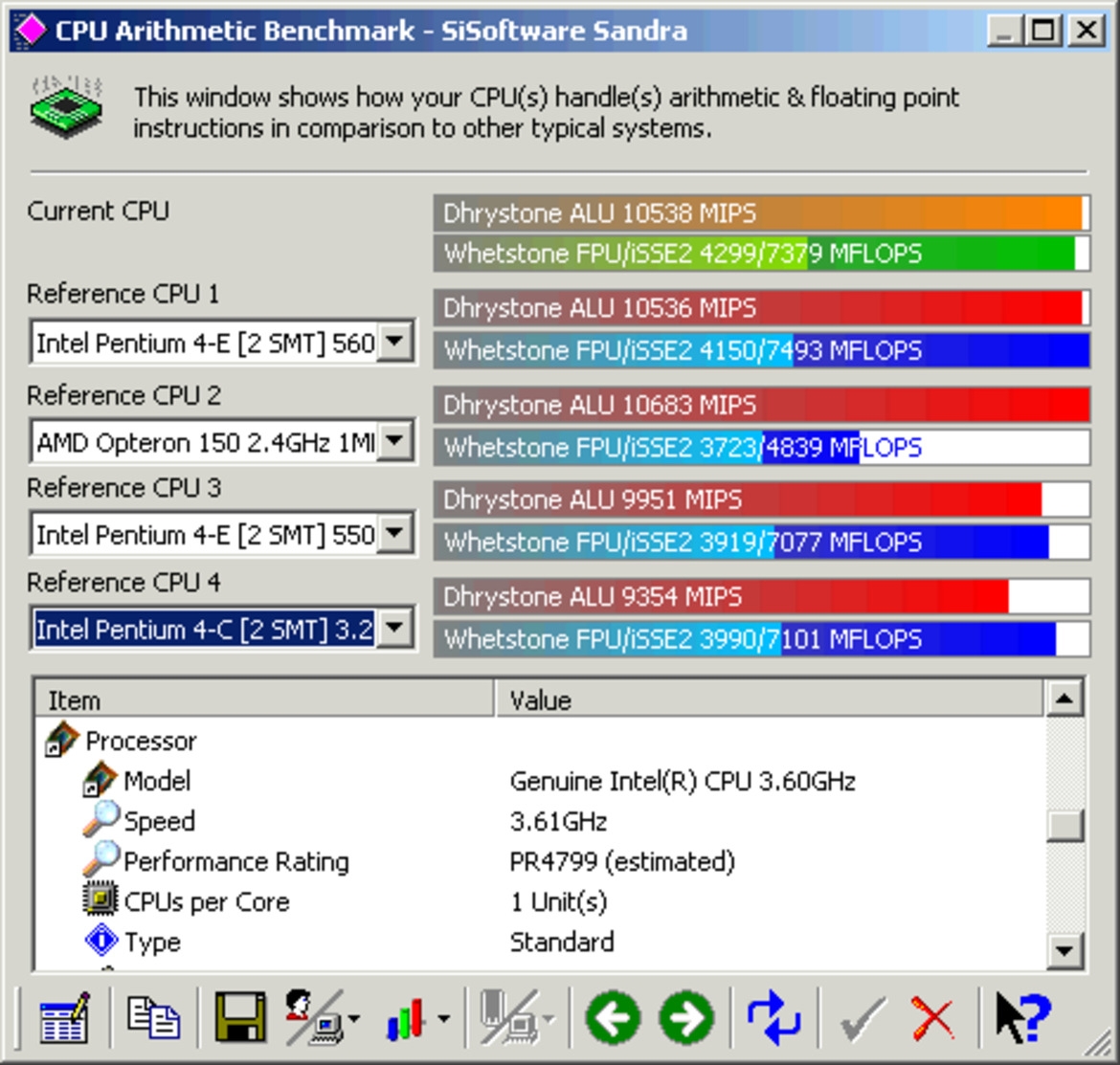1120x1065 pixels.
Task: Click the list scroll up arrow
Action: click(x=1064, y=699)
